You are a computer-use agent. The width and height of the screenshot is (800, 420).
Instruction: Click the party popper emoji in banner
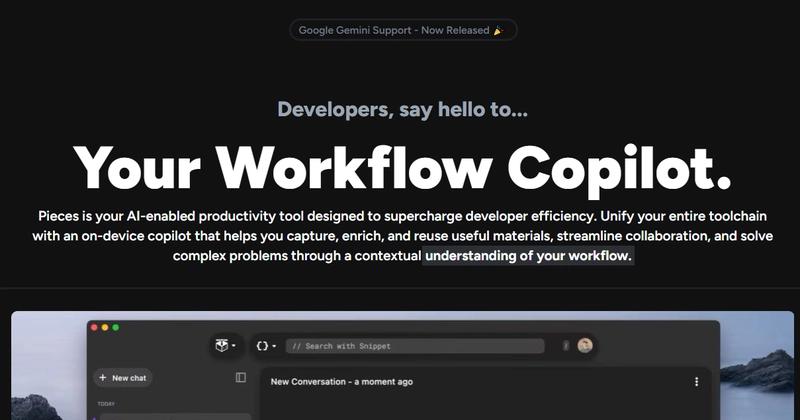pos(498,31)
